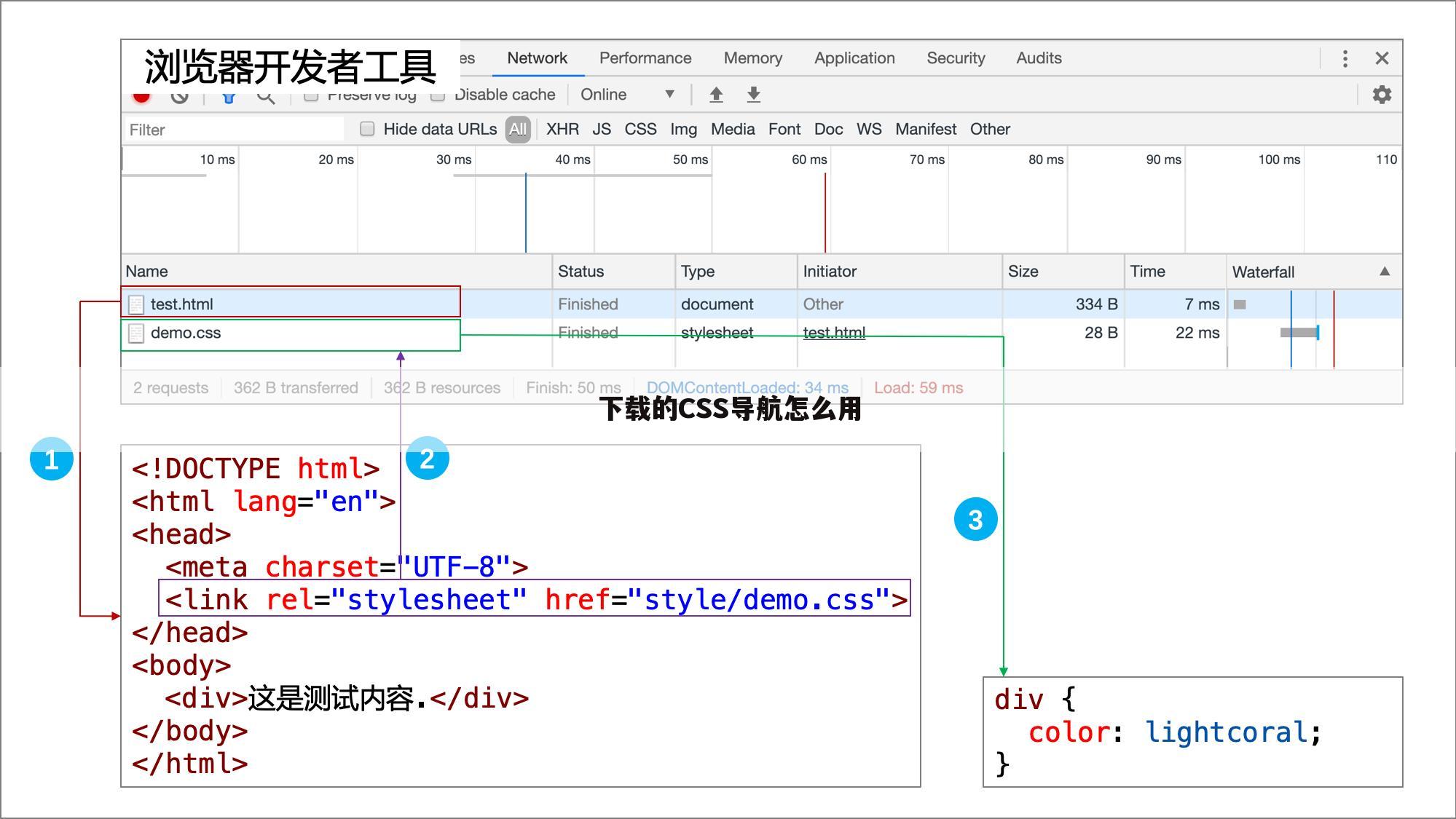Select the test.html request row
The width and height of the screenshot is (1456, 819).
click(761, 304)
